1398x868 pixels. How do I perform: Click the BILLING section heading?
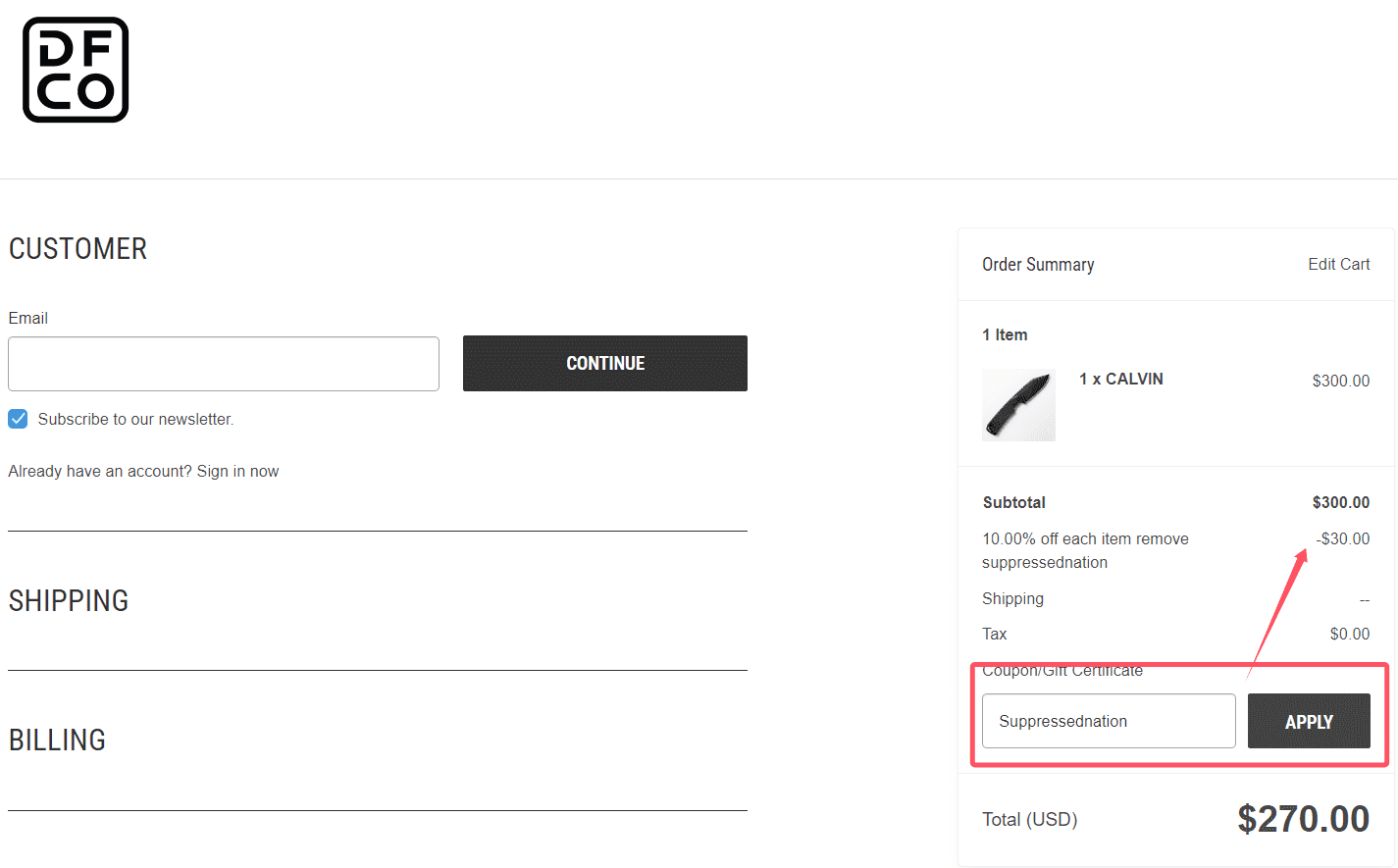[57, 740]
